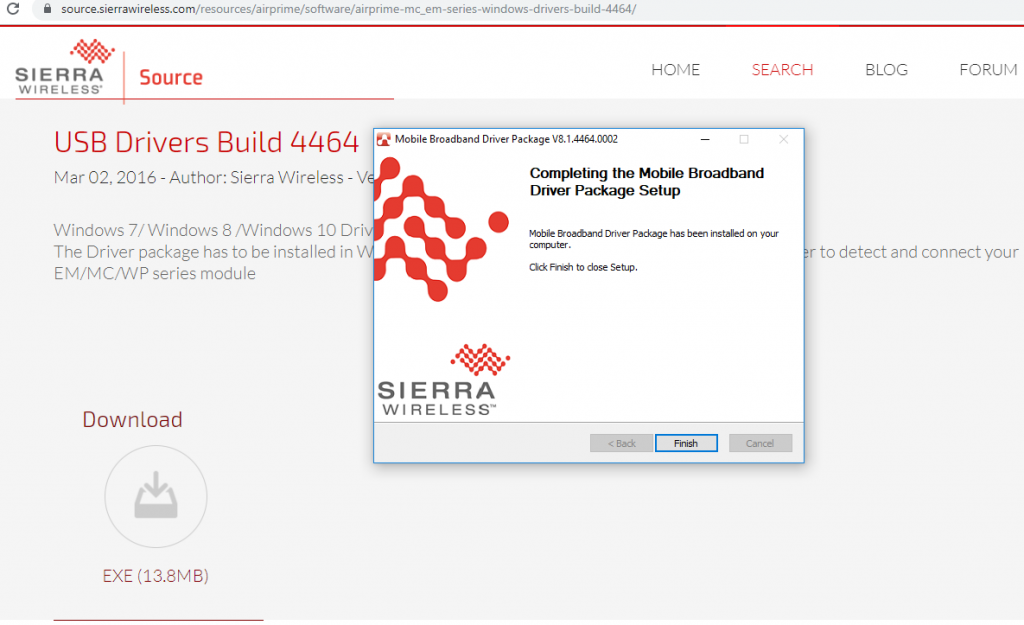Click the 'has been installed on your computer' text
Viewport: 1024px width, 625px height.
coord(653,239)
